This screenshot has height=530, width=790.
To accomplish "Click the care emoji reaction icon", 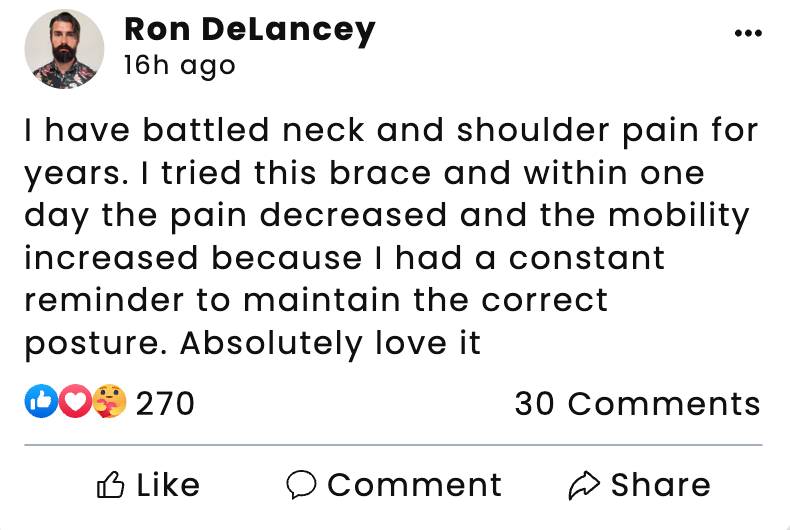I will point(108,403).
